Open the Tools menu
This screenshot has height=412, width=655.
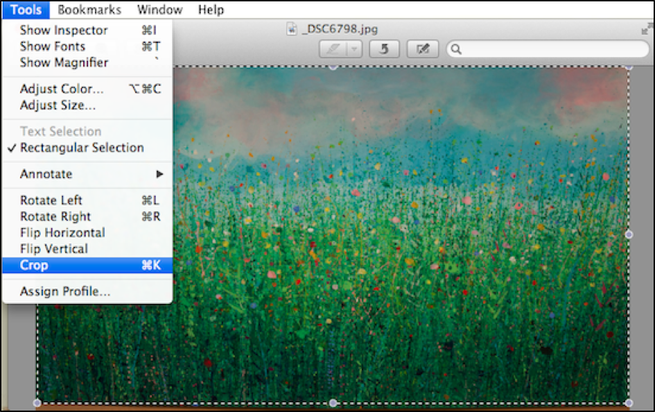pyautogui.click(x=26, y=10)
